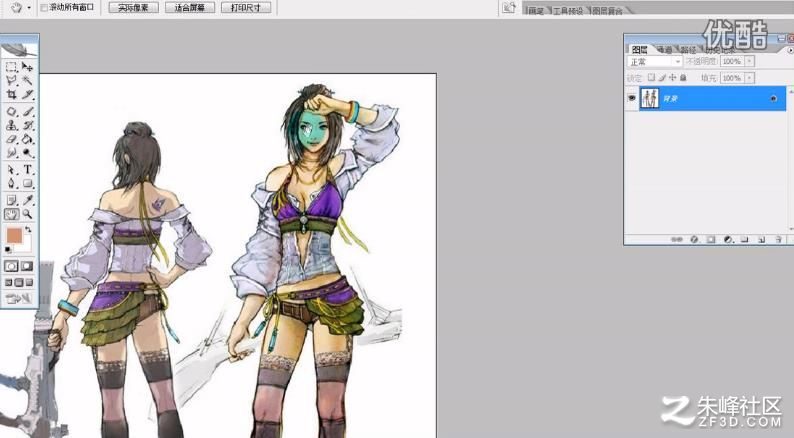Open the Fill slider arrow
The width and height of the screenshot is (794, 438).
750,78
